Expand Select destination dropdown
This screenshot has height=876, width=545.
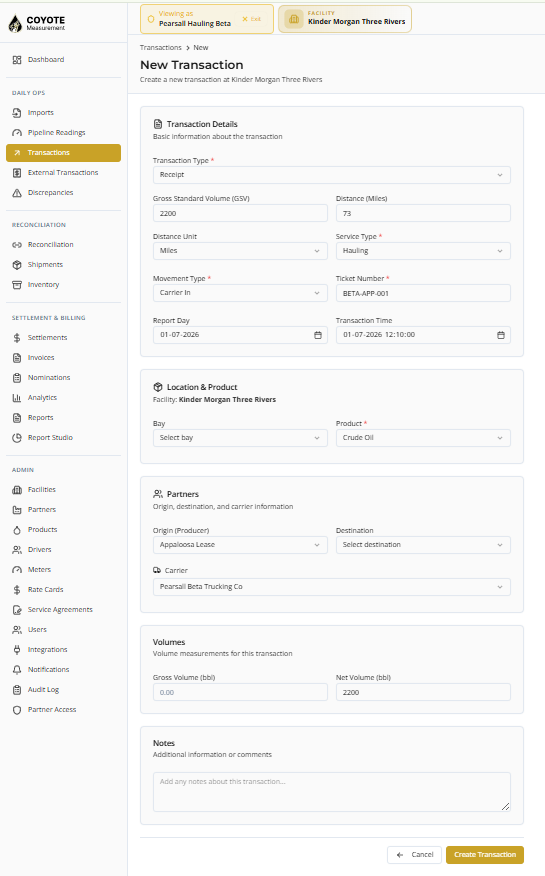pyautogui.click(x=423, y=545)
